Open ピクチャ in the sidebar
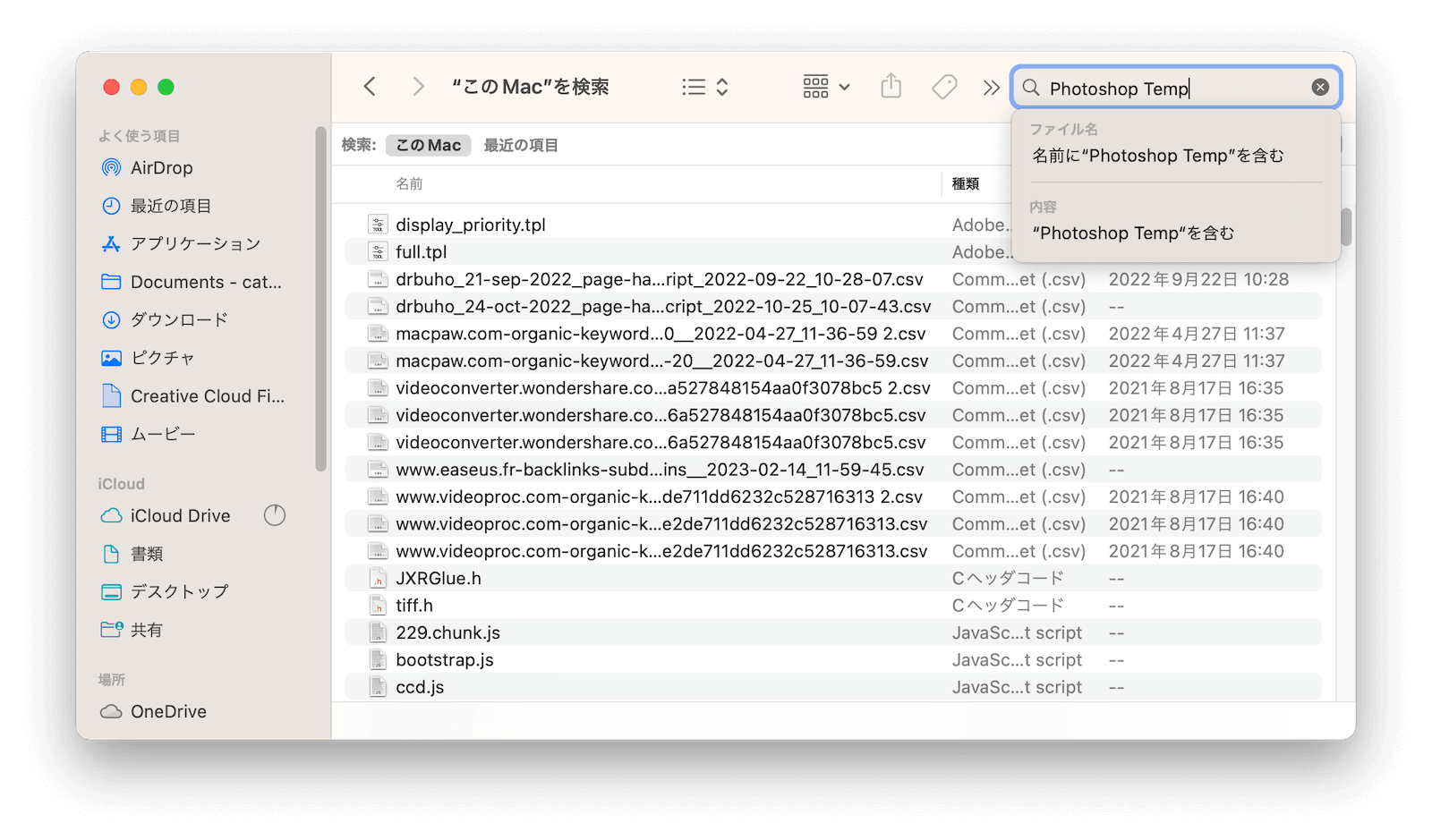1432x840 pixels. [149, 358]
